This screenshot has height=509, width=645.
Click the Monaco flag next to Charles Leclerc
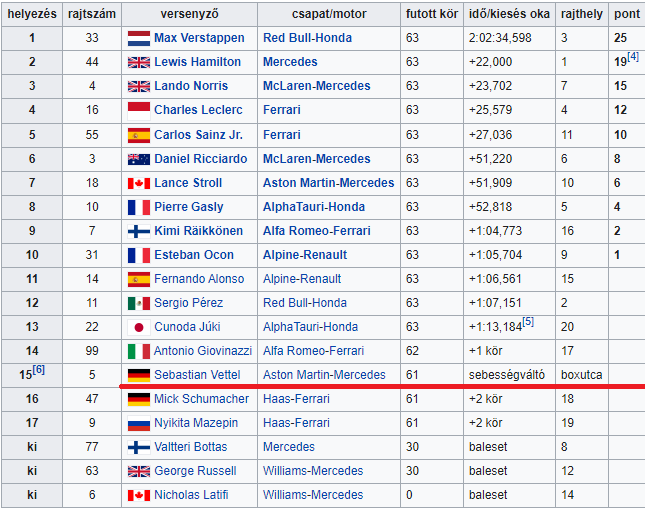coord(138,110)
